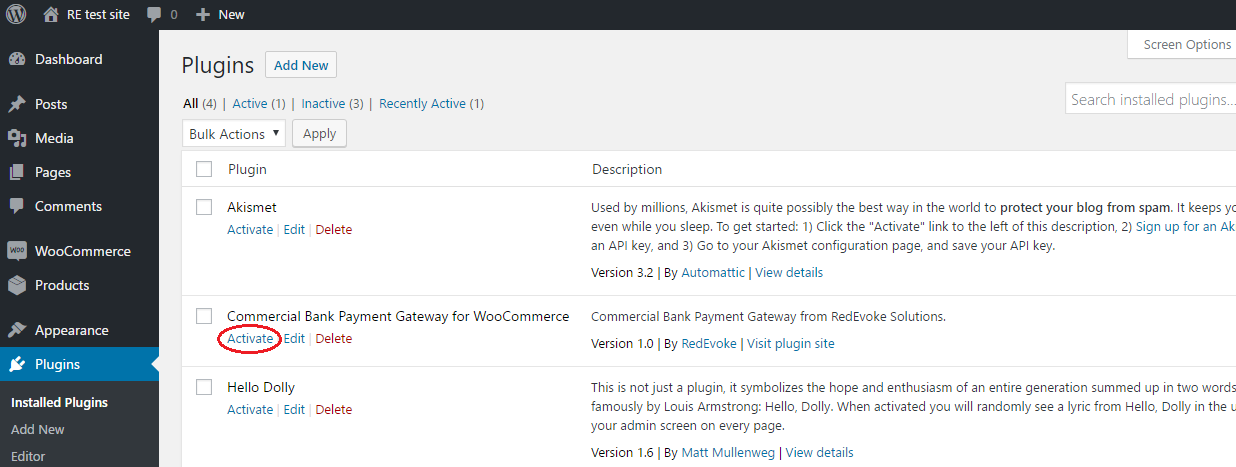1236x467 pixels.
Task: Open the plugin Editor submenu item
Action: tap(28, 456)
